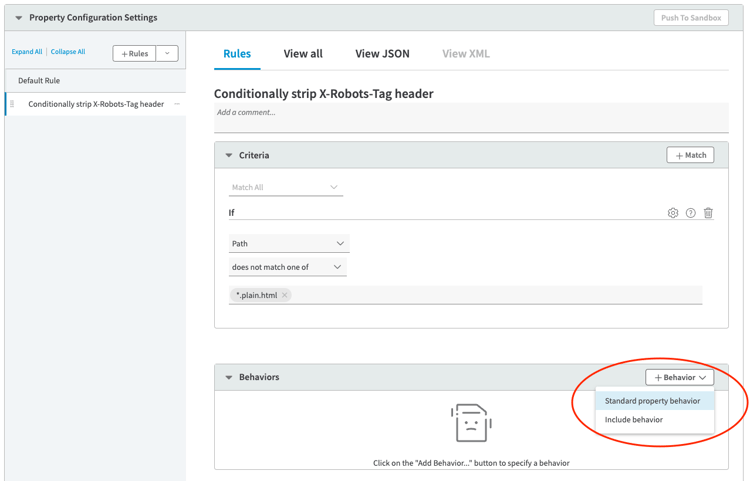This screenshot has height=481, width=750.
Task: Switch to the View all tab
Action: (x=303, y=54)
